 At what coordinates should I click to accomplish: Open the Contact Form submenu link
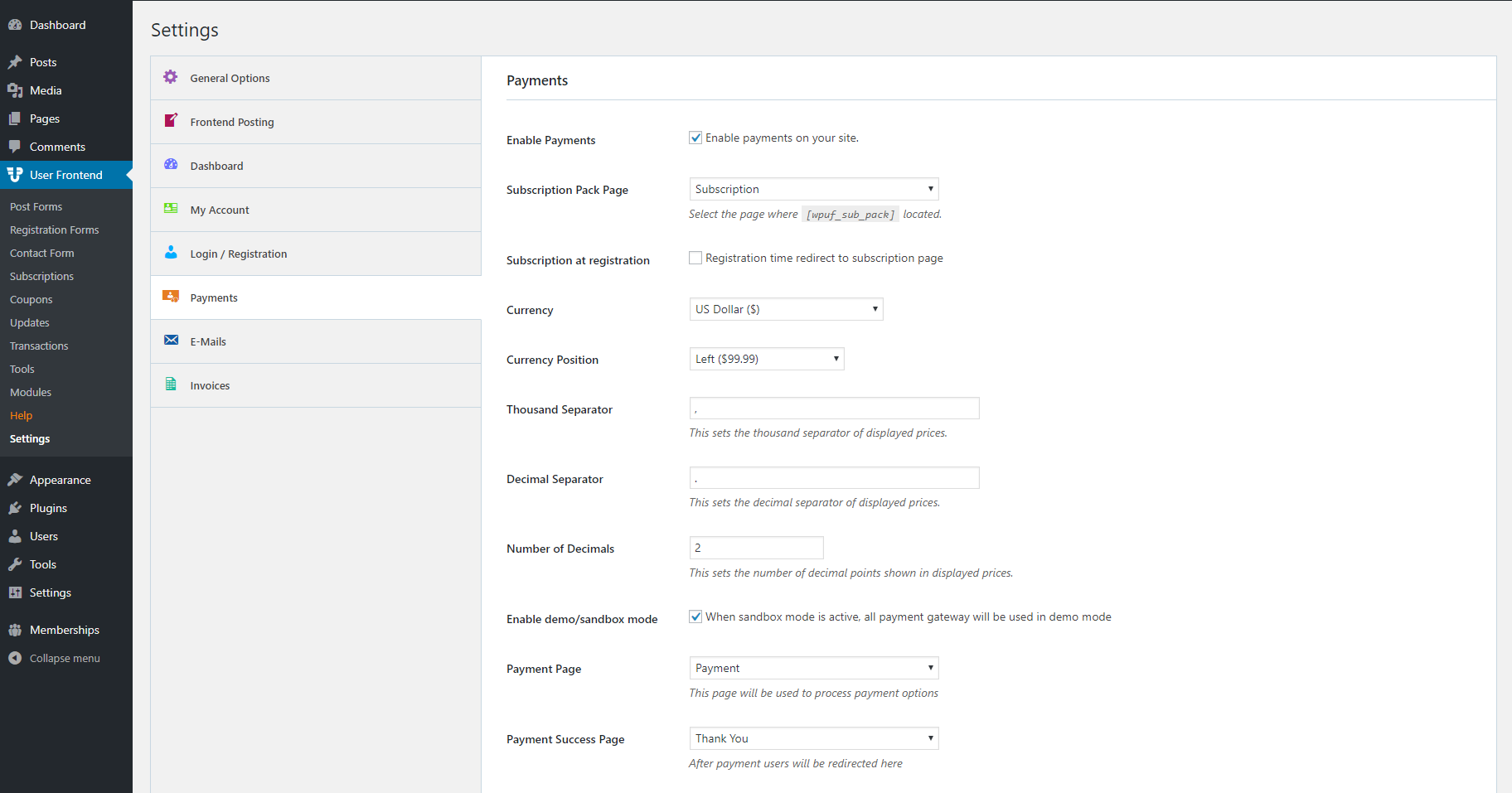pyautogui.click(x=42, y=253)
